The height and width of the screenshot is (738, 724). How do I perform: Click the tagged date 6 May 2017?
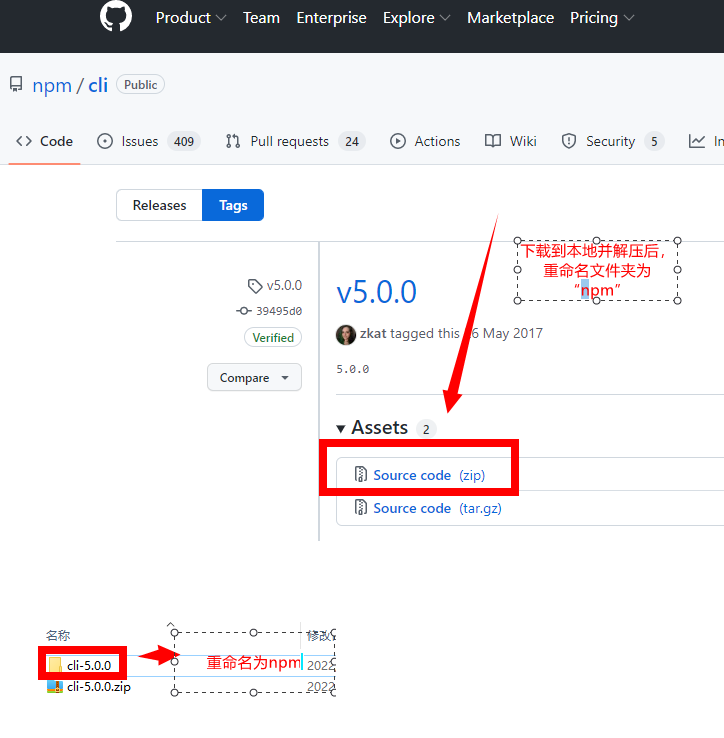(507, 333)
